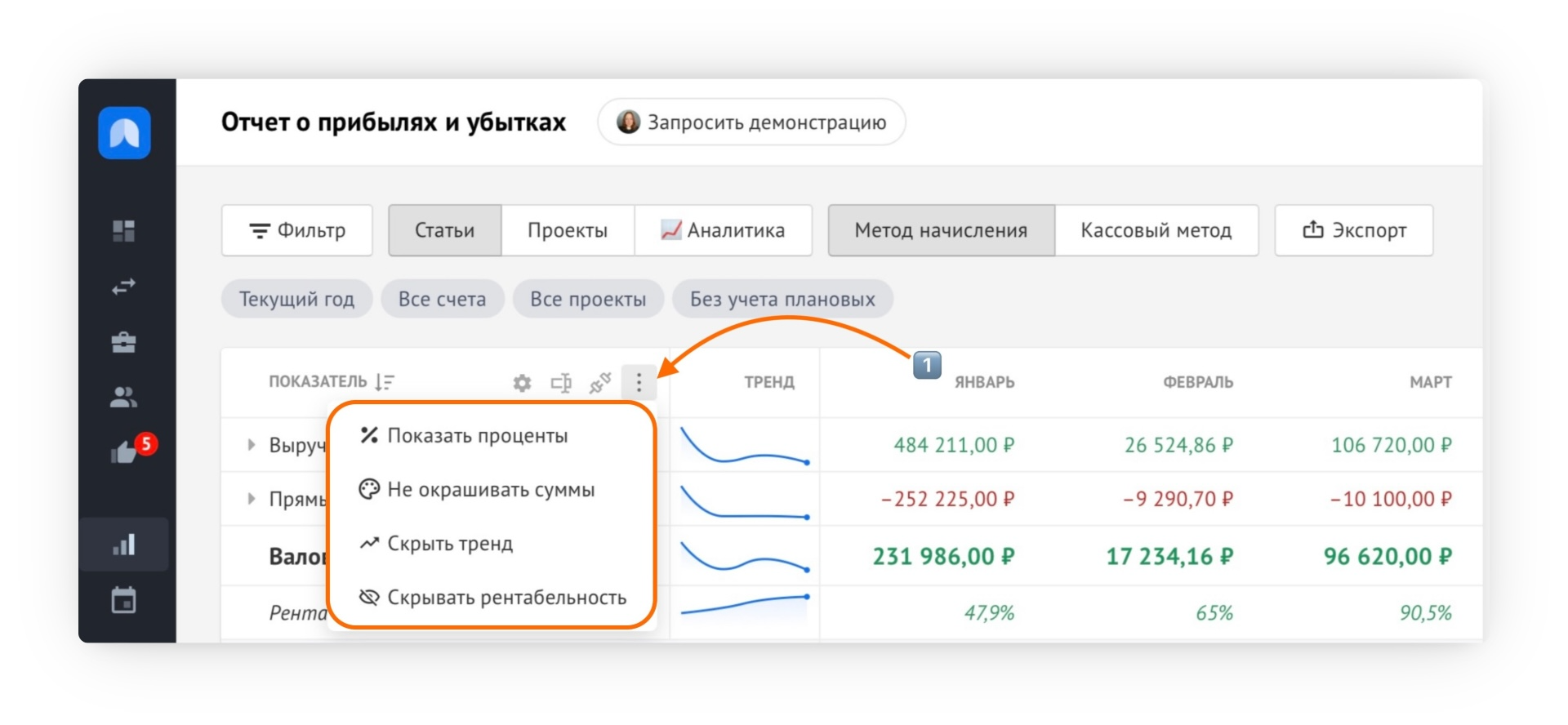Screen dimensions: 1568x725
Task: Open the calendar icon in sidebar
Action: click(x=124, y=601)
